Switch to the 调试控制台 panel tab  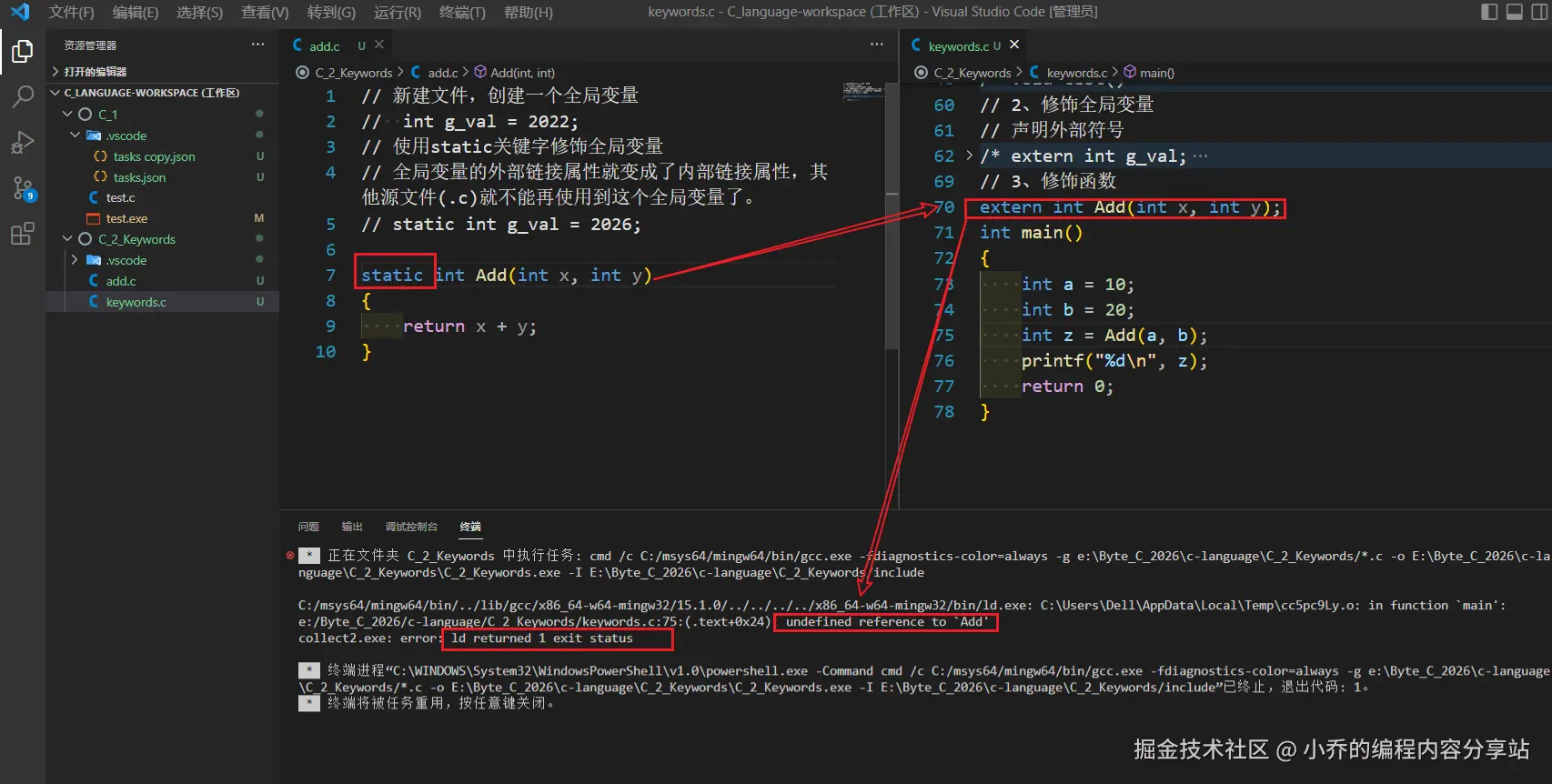pos(411,527)
